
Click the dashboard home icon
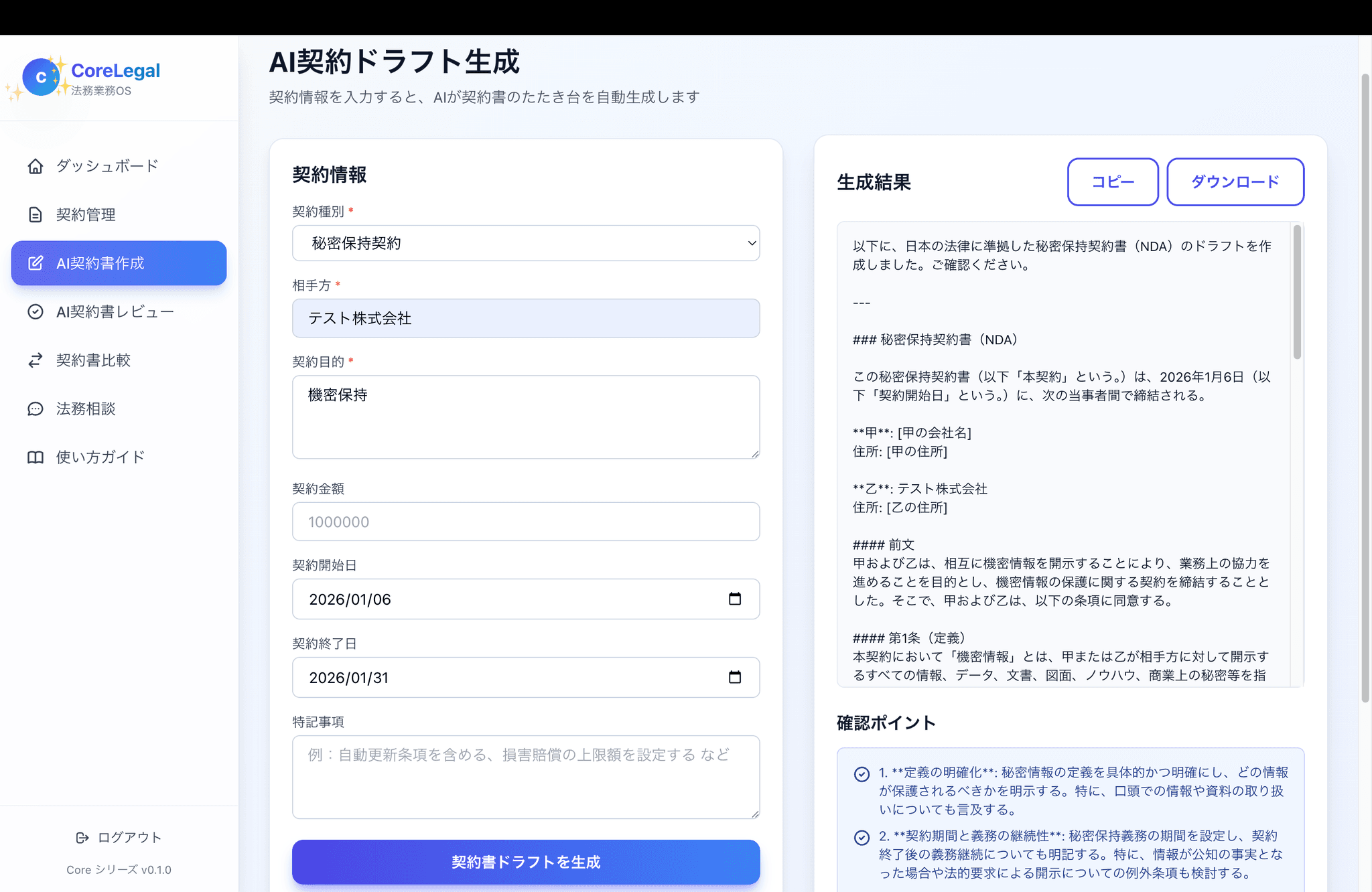(x=36, y=166)
